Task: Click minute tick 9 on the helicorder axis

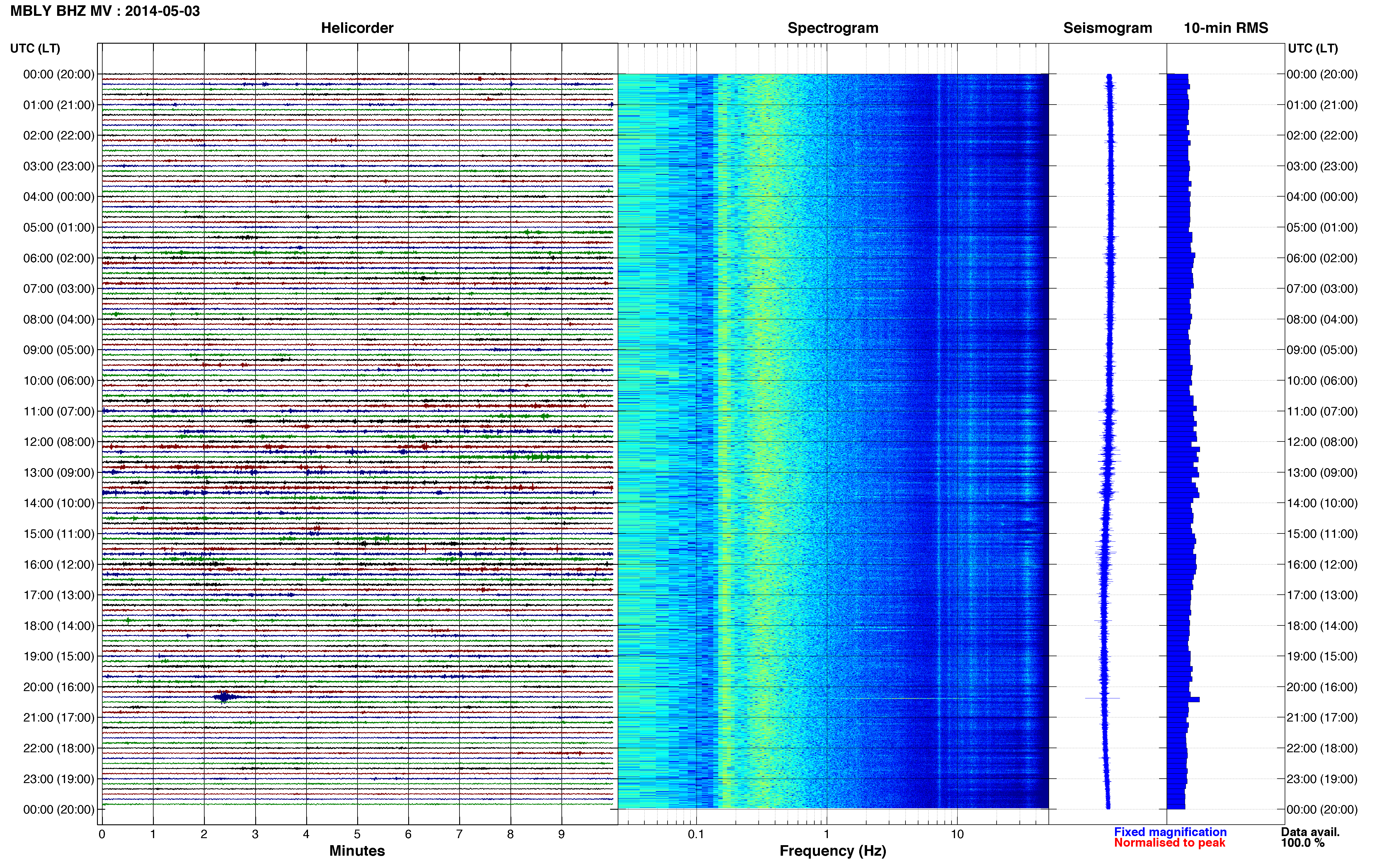Action: click(561, 834)
